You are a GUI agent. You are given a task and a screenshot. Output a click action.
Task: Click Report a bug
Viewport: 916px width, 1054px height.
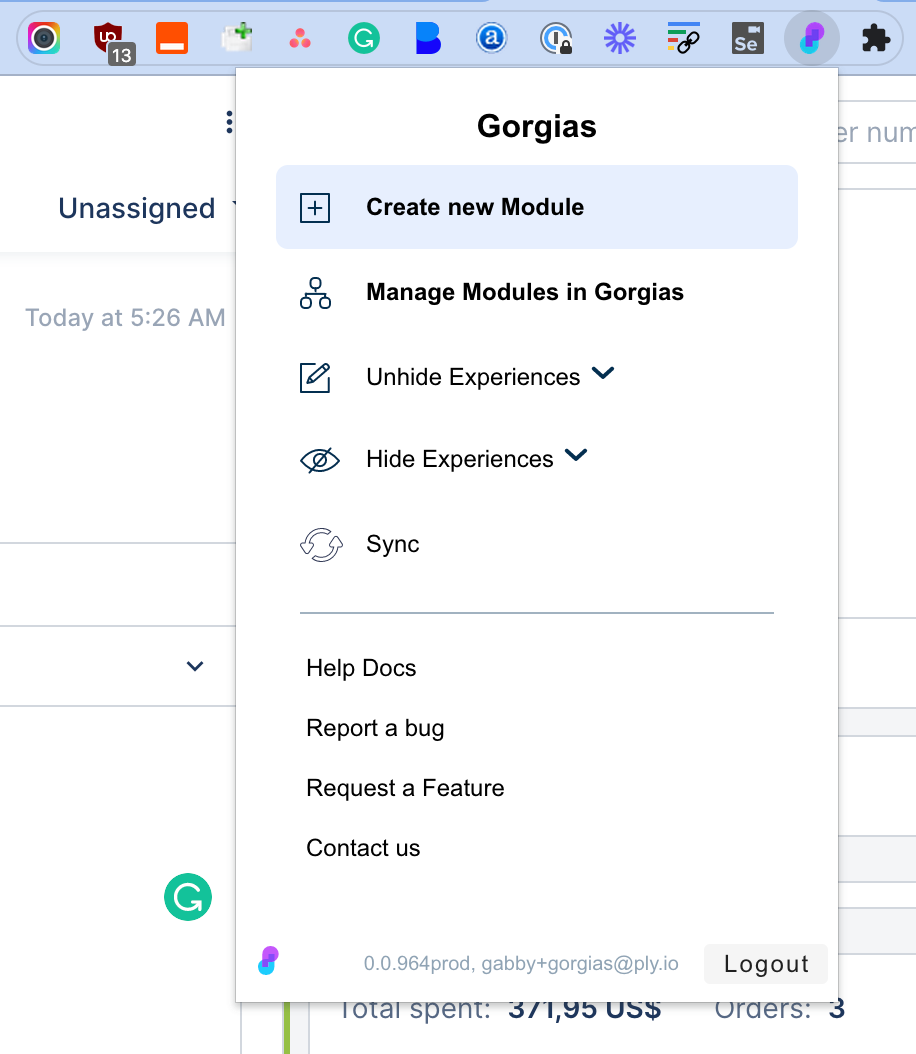[375, 728]
